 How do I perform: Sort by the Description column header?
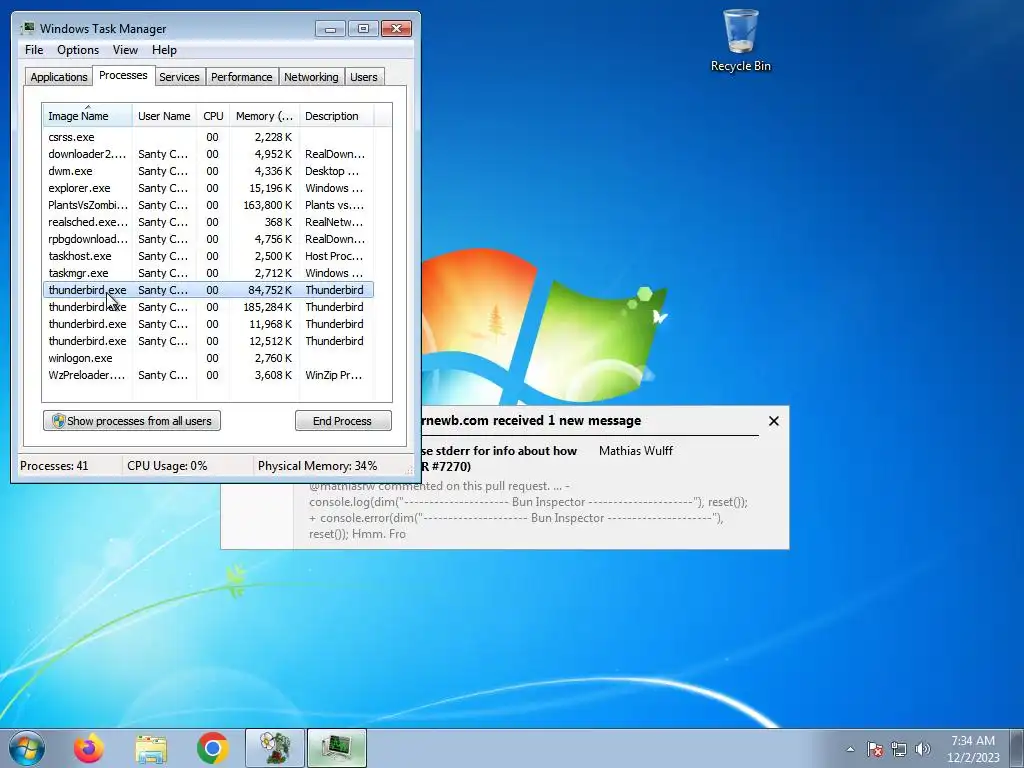336,116
